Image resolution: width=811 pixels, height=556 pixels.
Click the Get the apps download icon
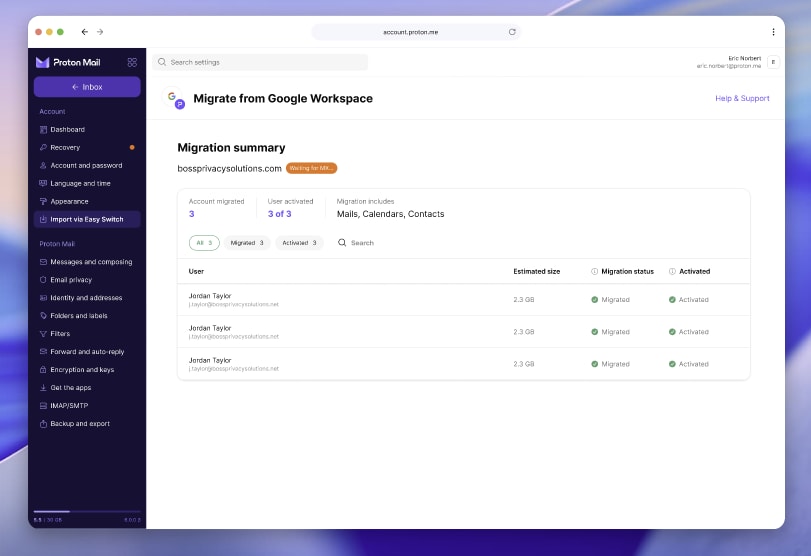pyautogui.click(x=43, y=388)
